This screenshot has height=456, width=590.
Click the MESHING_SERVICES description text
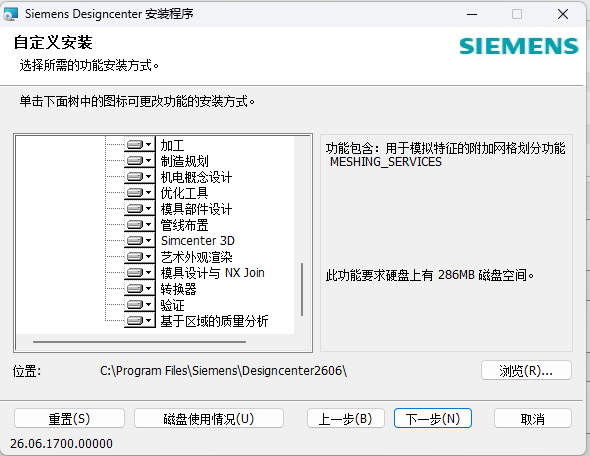click(386, 162)
